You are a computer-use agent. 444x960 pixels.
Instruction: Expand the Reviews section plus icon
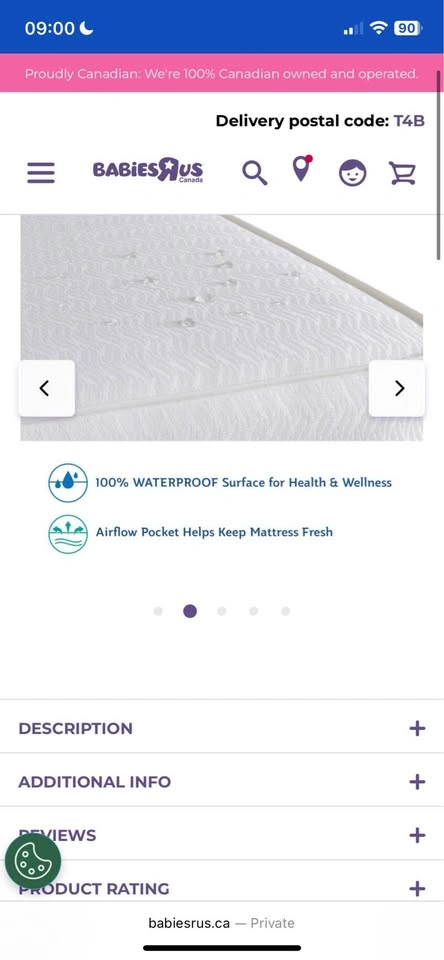(x=417, y=835)
